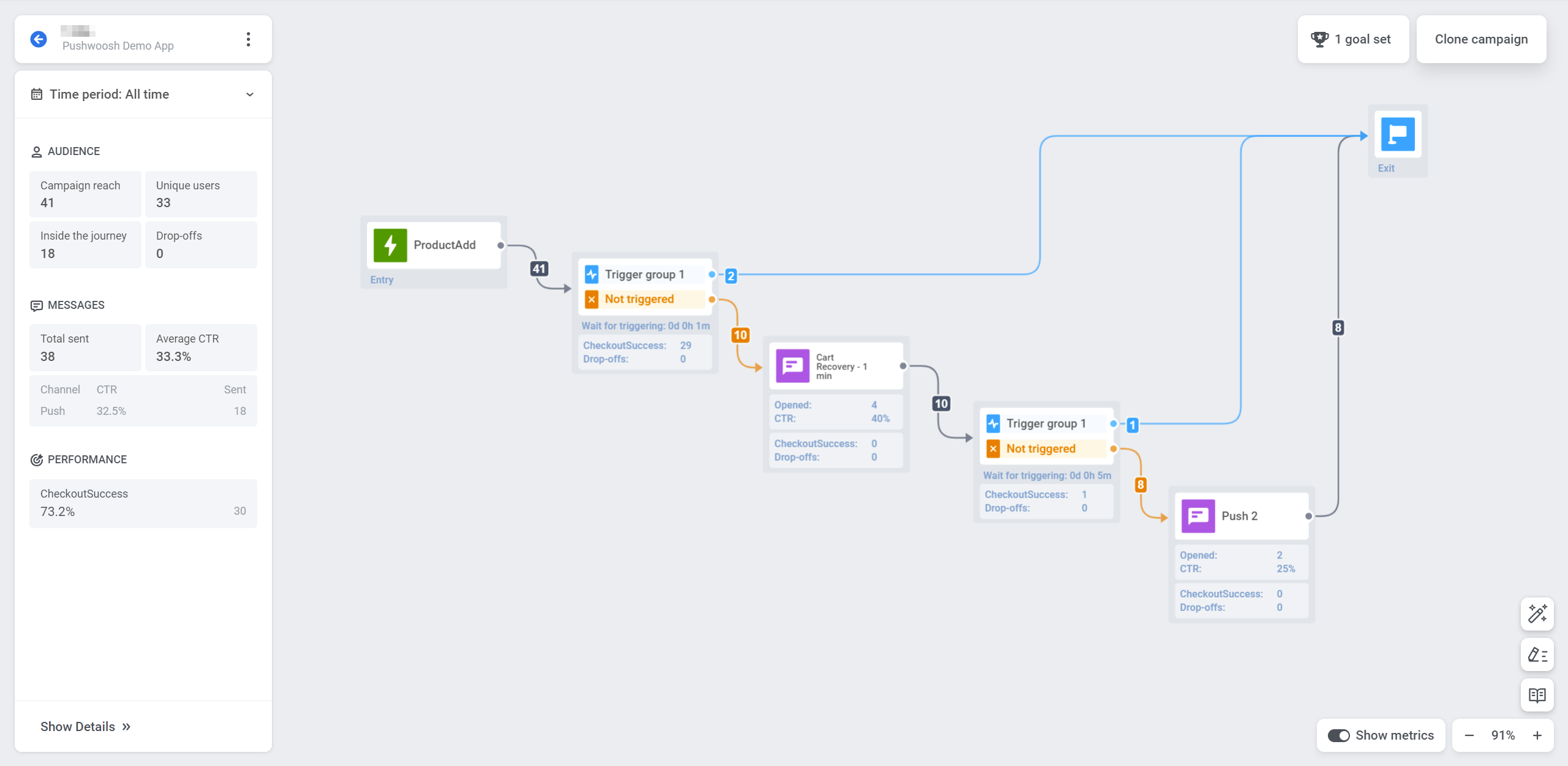Click Wait for triggering: 0d 0h 5m text

point(1047,476)
